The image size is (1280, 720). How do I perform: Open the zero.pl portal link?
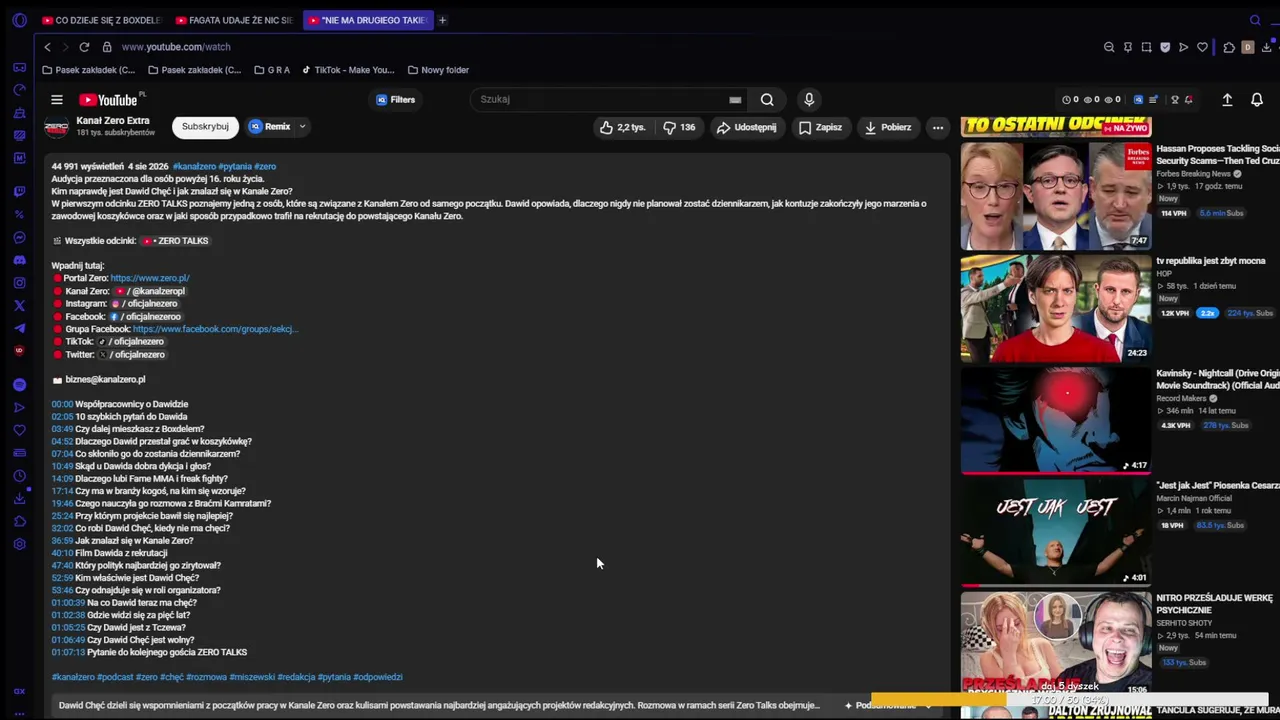(x=150, y=278)
